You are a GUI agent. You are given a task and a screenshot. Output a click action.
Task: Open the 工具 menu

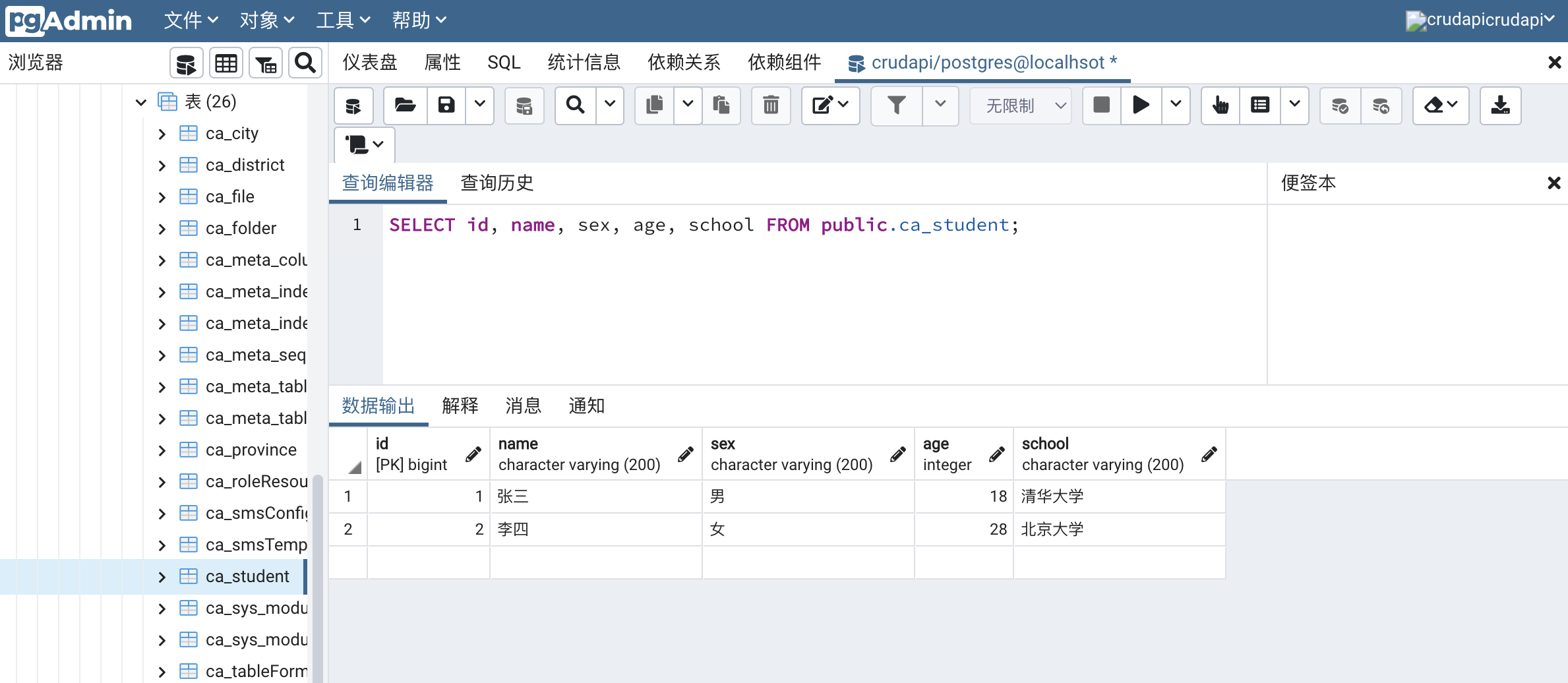click(x=342, y=20)
